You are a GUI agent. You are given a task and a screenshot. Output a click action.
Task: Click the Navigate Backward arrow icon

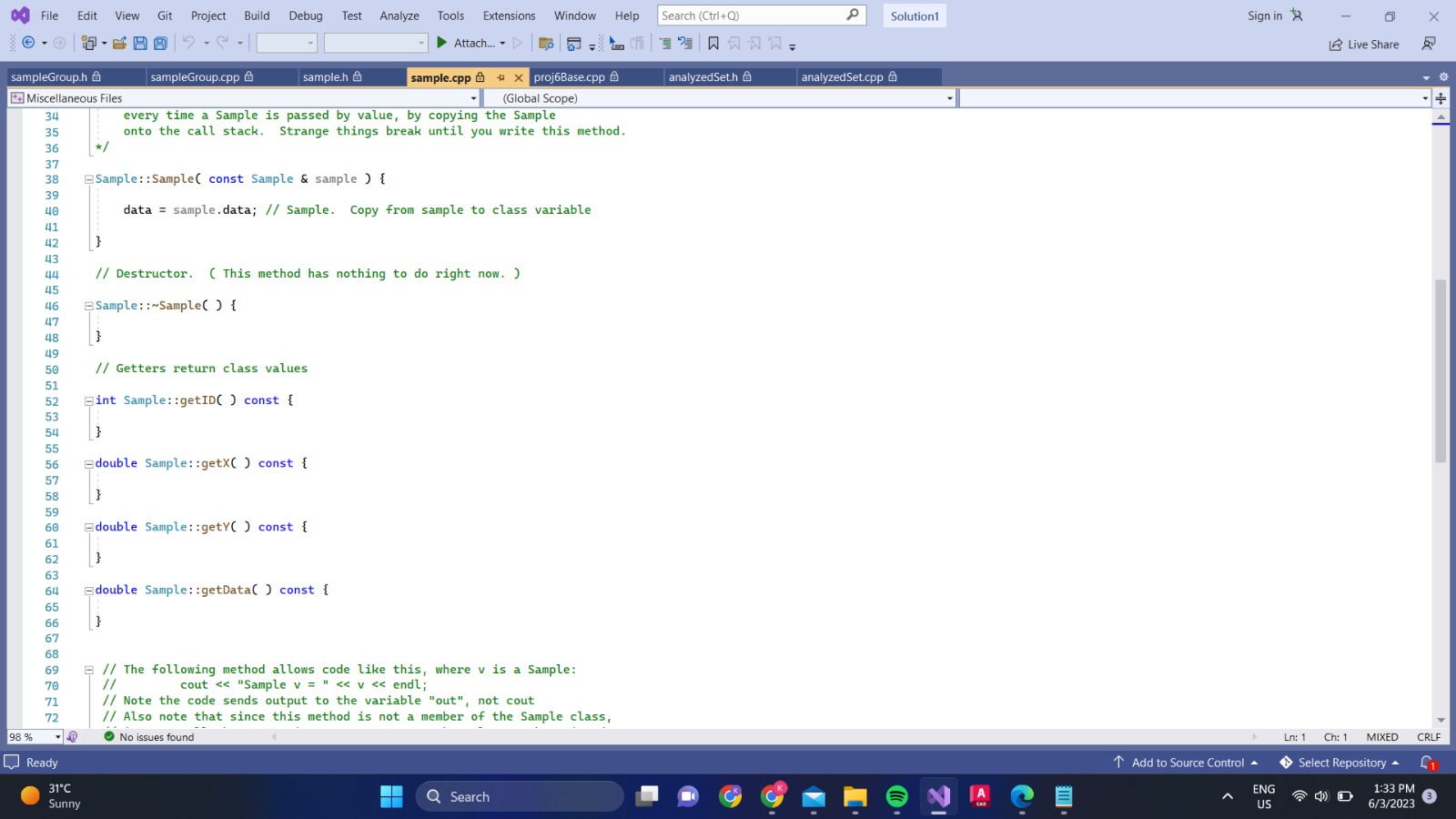(27, 42)
